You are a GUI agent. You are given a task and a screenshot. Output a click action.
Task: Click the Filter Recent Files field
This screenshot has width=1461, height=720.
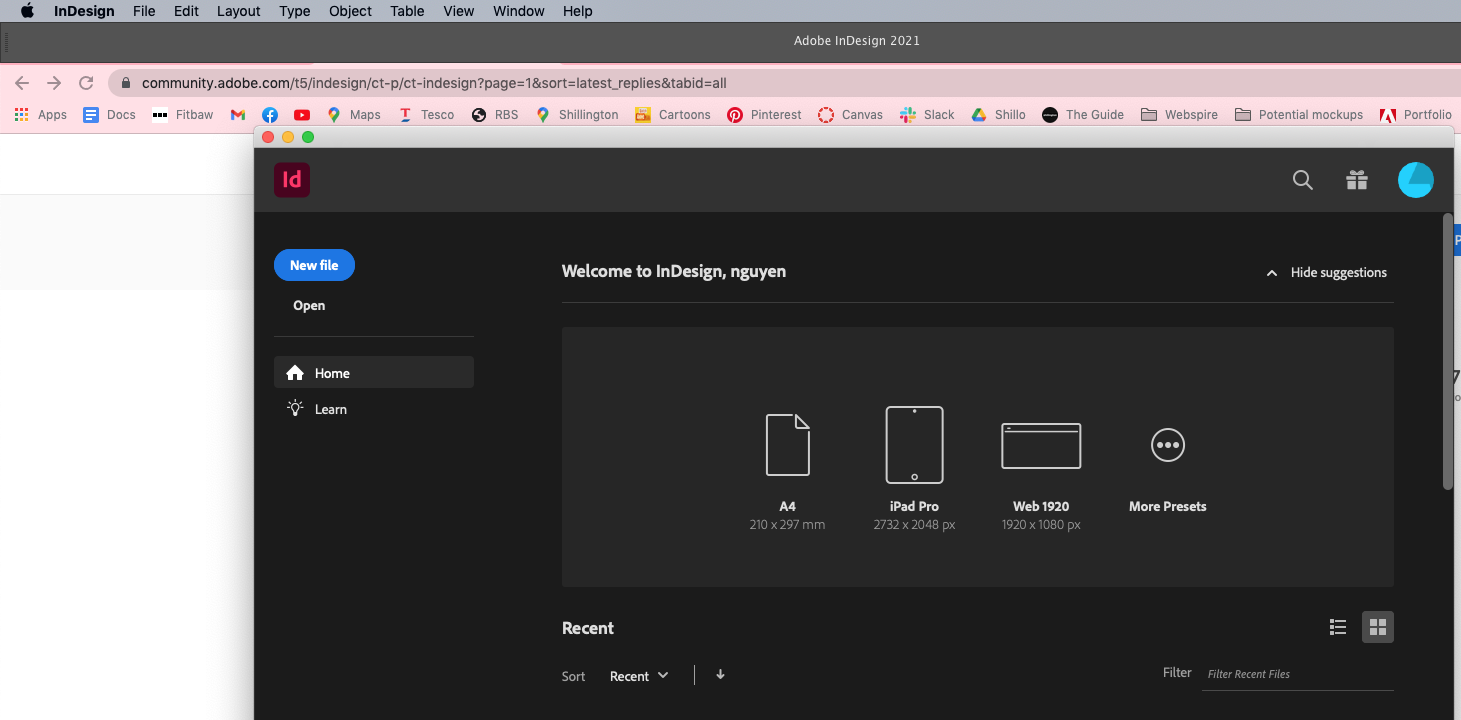click(x=1290, y=673)
